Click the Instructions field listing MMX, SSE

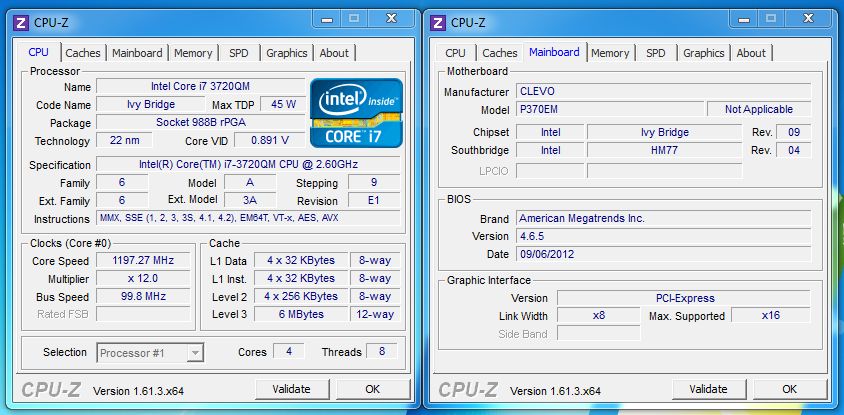(248, 218)
